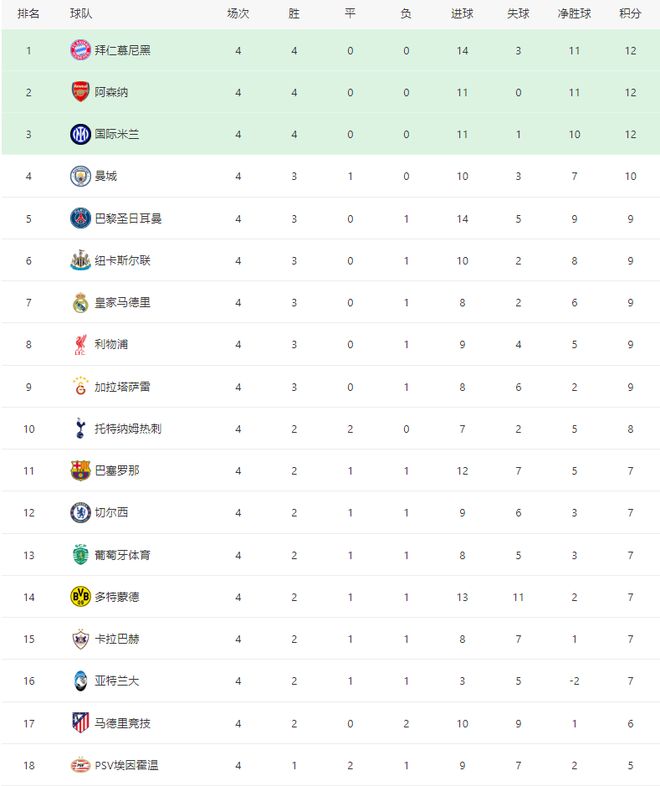
Task: Click the Borussia Dortmund club crest
Action: [80, 596]
